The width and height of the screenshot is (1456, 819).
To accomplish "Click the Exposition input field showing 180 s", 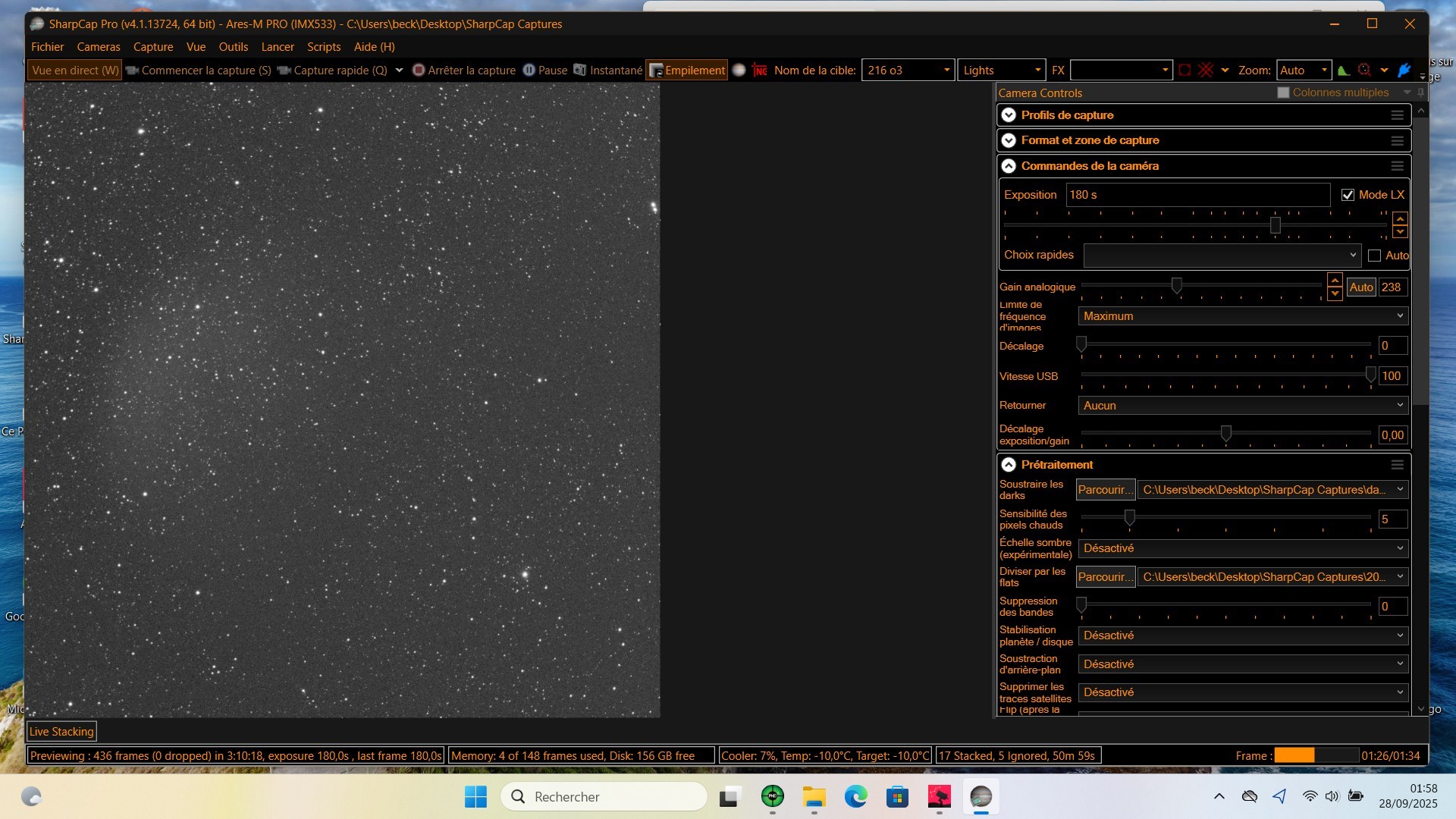I will tap(1197, 195).
